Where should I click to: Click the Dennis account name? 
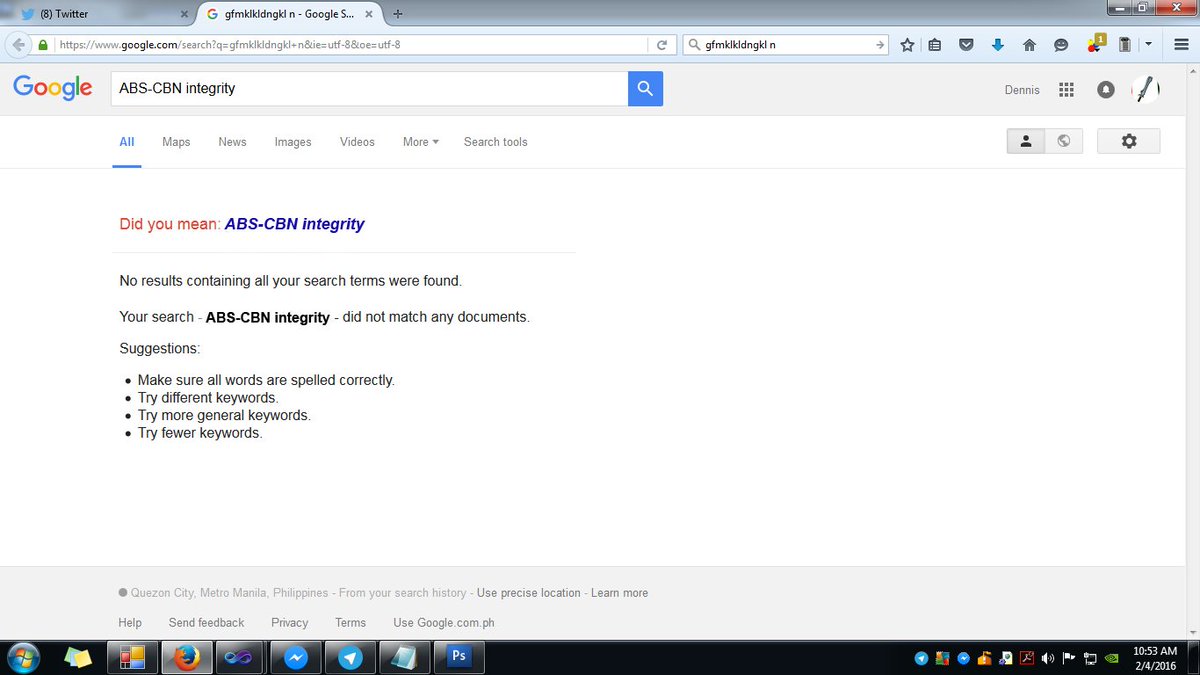1022,90
